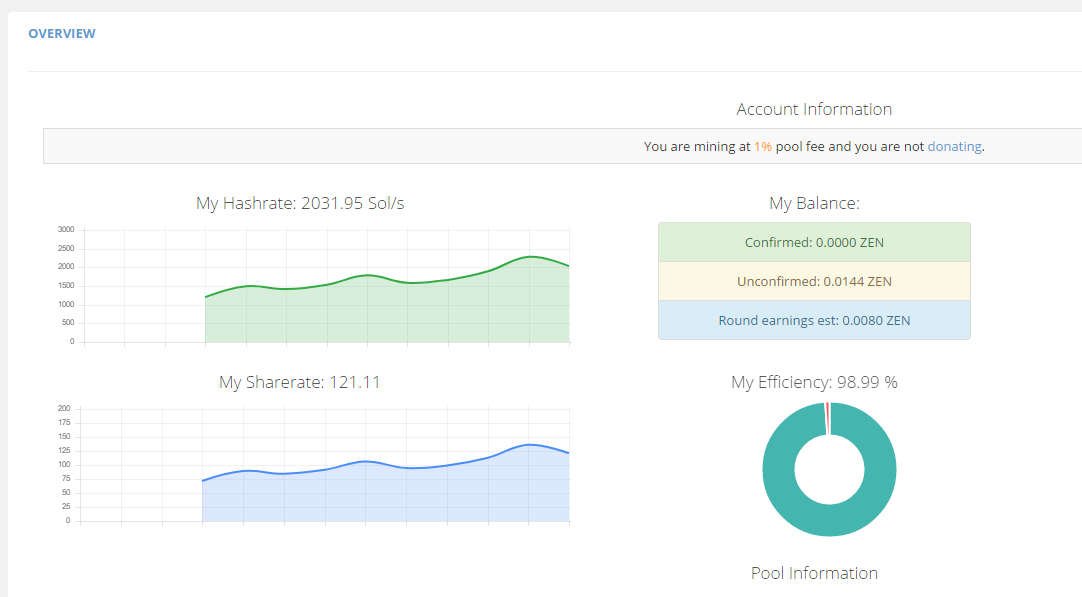The image size is (1082, 597).
Task: Click the orange 1% pool fee text
Action: pos(763,146)
